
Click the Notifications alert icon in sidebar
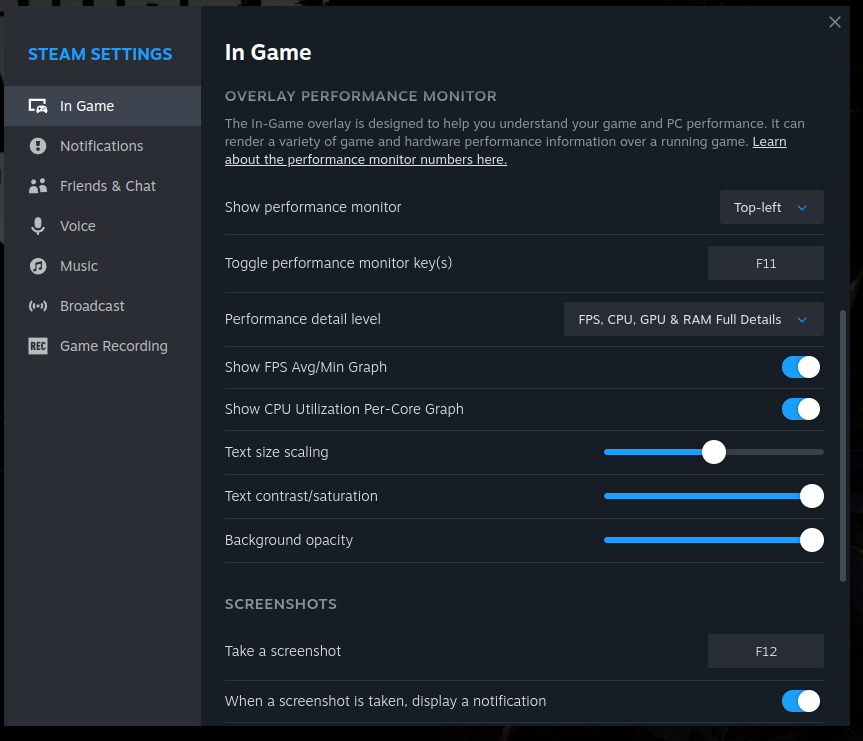(x=38, y=146)
